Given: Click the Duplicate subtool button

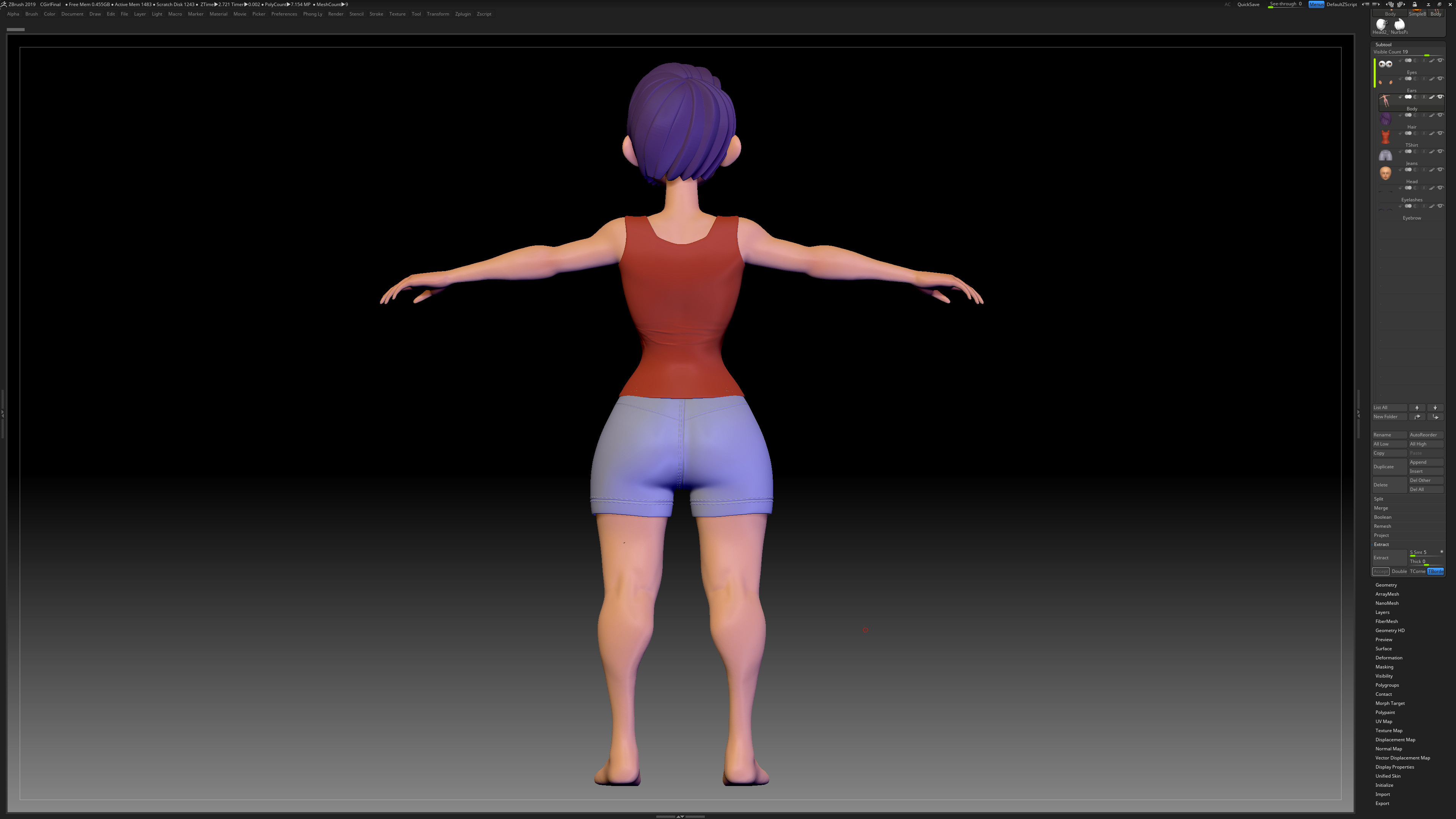Looking at the screenshot, I should 1389,467.
